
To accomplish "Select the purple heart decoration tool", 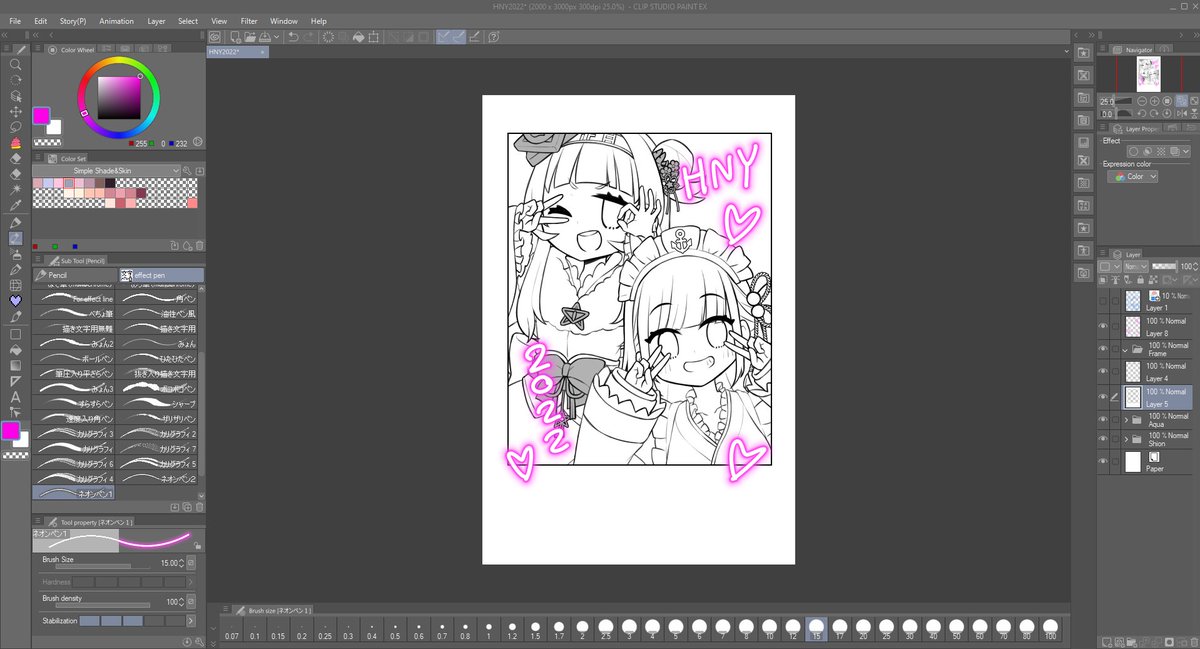I will coord(15,300).
